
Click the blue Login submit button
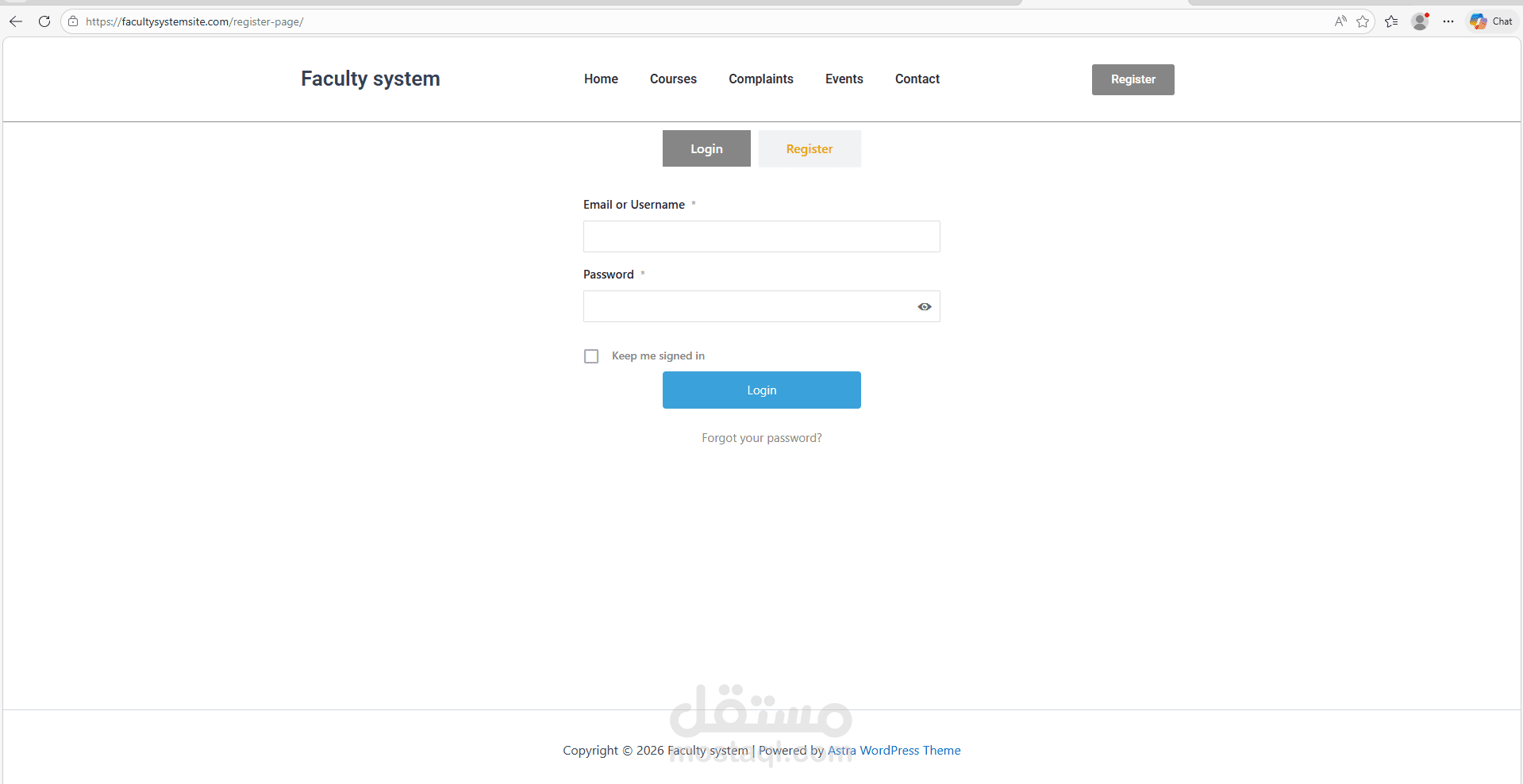[762, 390]
